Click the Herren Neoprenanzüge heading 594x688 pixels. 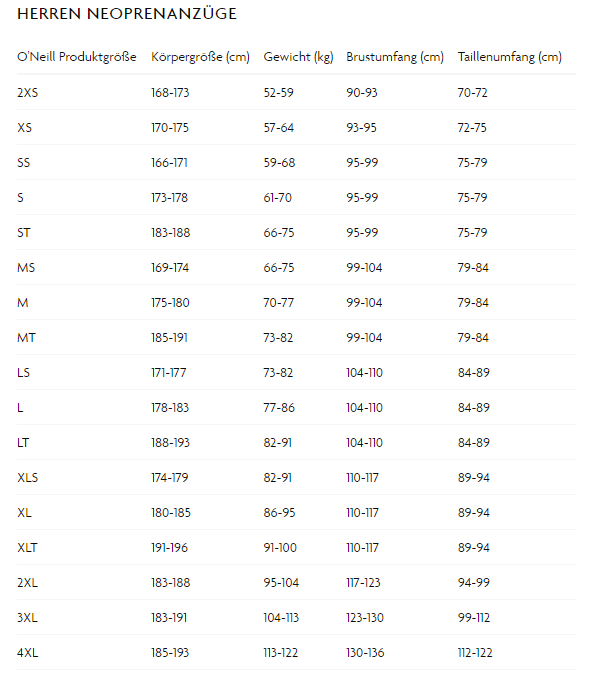click(127, 14)
